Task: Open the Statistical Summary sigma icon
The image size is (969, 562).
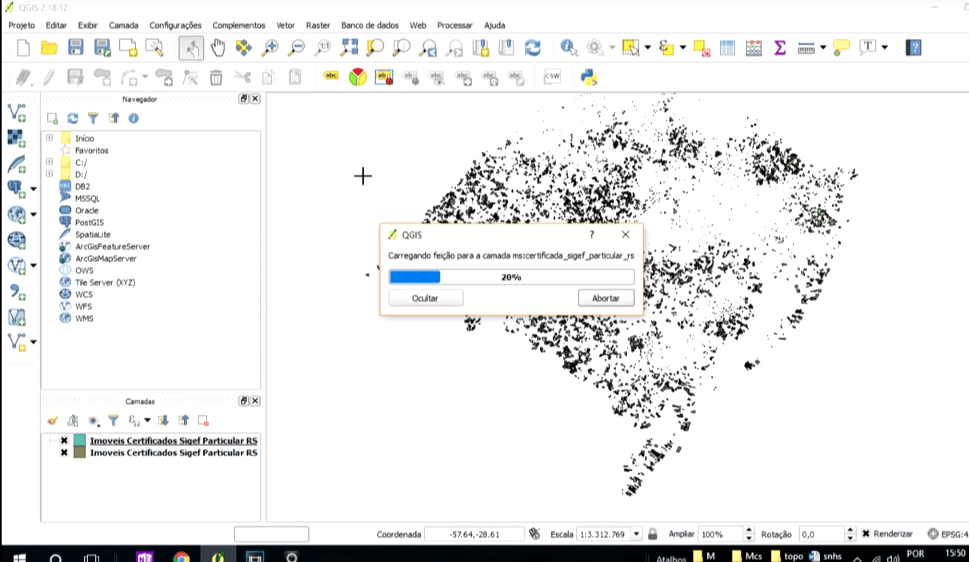Action: tap(780, 48)
